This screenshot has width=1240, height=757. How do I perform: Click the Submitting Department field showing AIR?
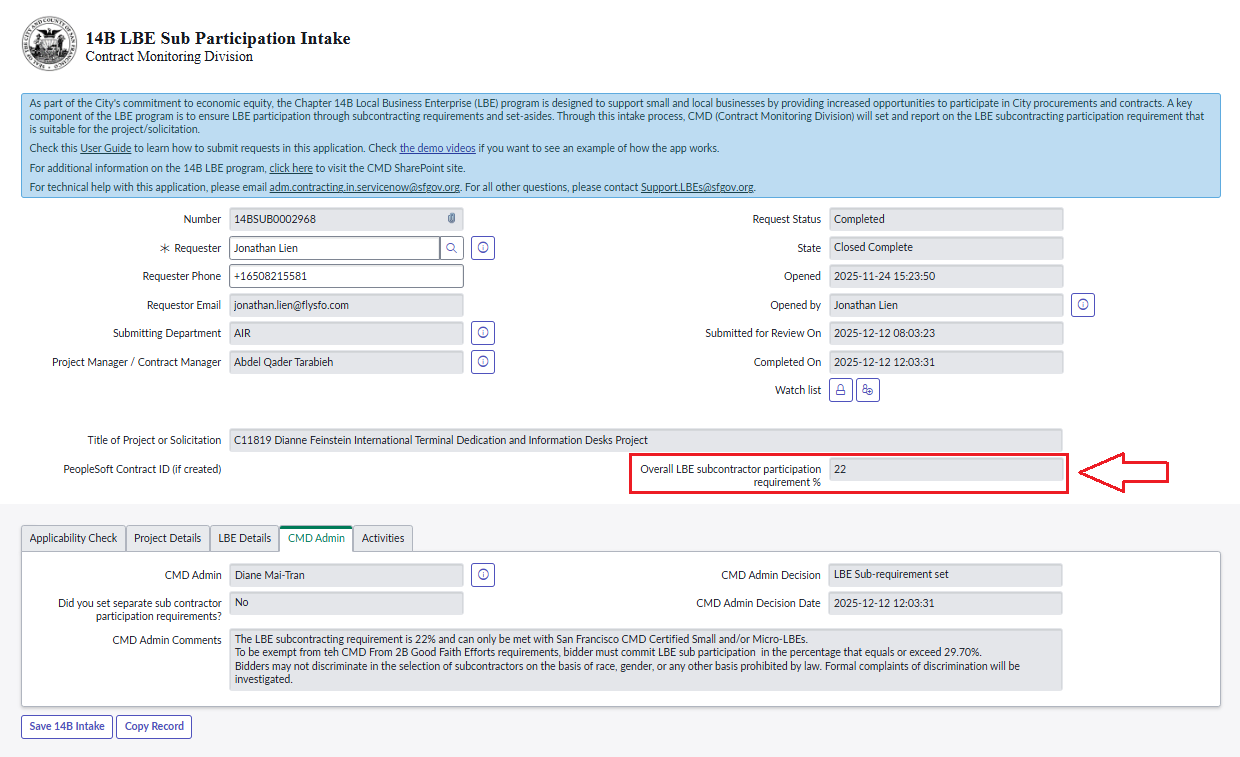point(346,333)
